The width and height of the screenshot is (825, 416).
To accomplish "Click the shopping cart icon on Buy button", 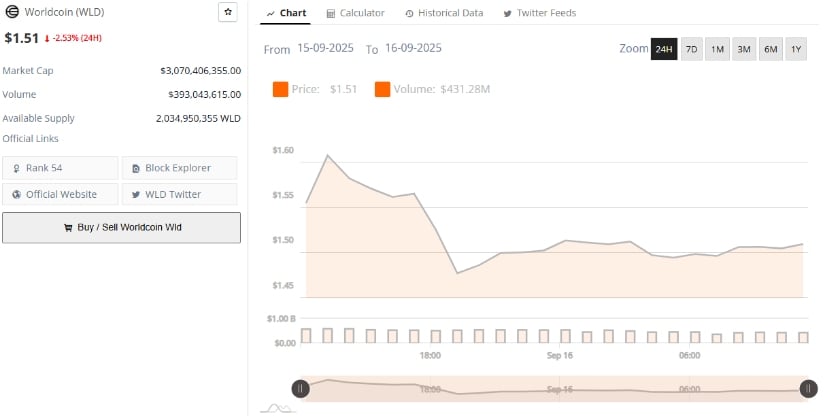I will coord(68,228).
